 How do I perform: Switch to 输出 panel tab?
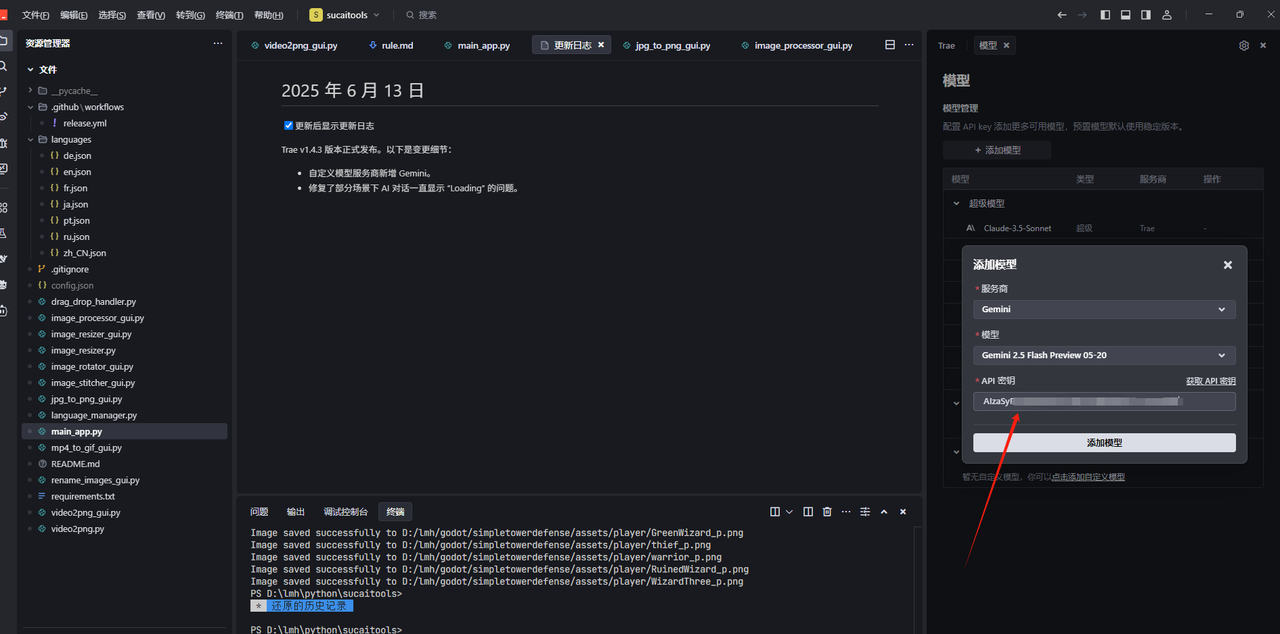pos(296,511)
